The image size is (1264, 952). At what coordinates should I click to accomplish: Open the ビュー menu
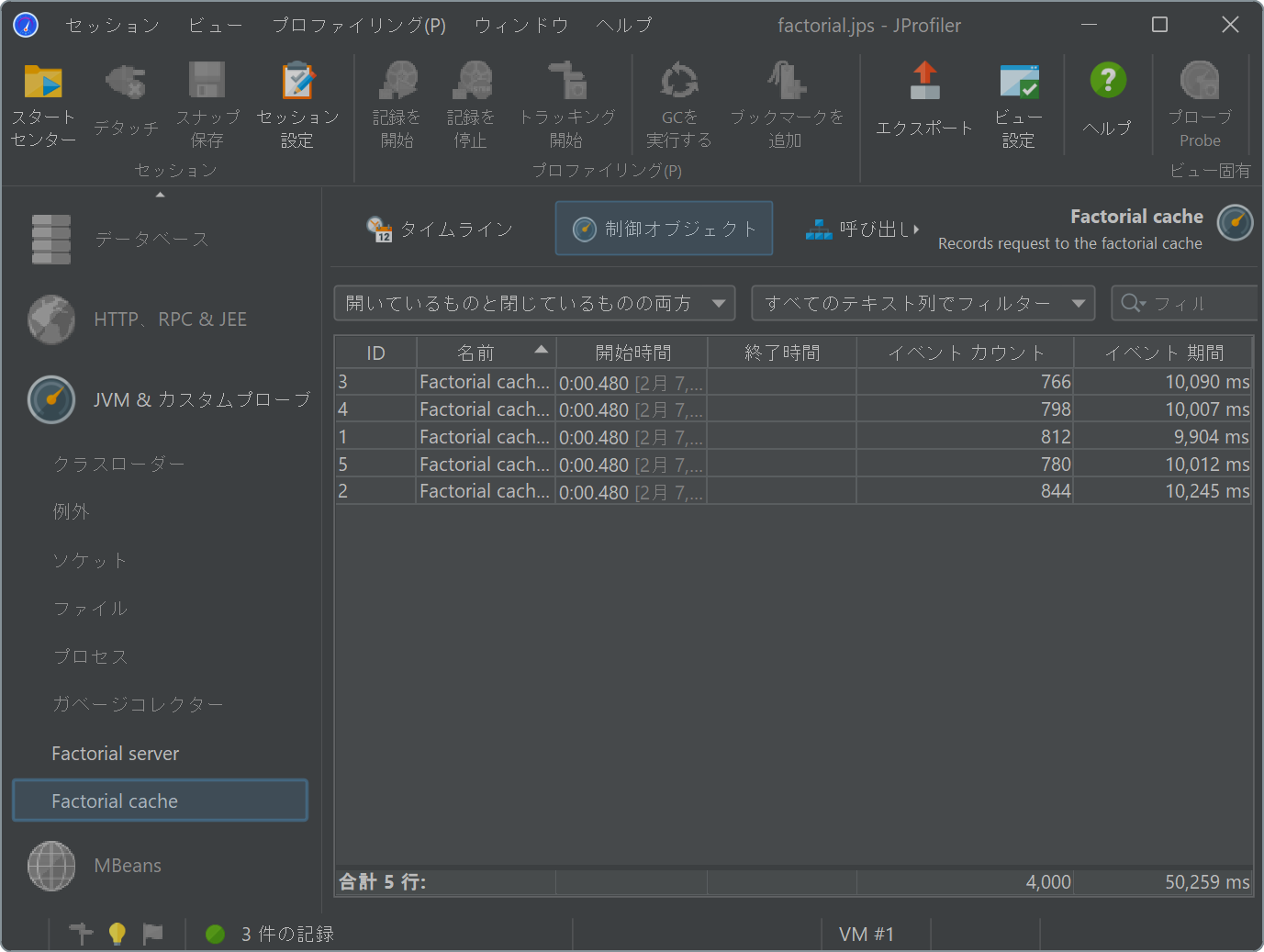pyautogui.click(x=216, y=25)
